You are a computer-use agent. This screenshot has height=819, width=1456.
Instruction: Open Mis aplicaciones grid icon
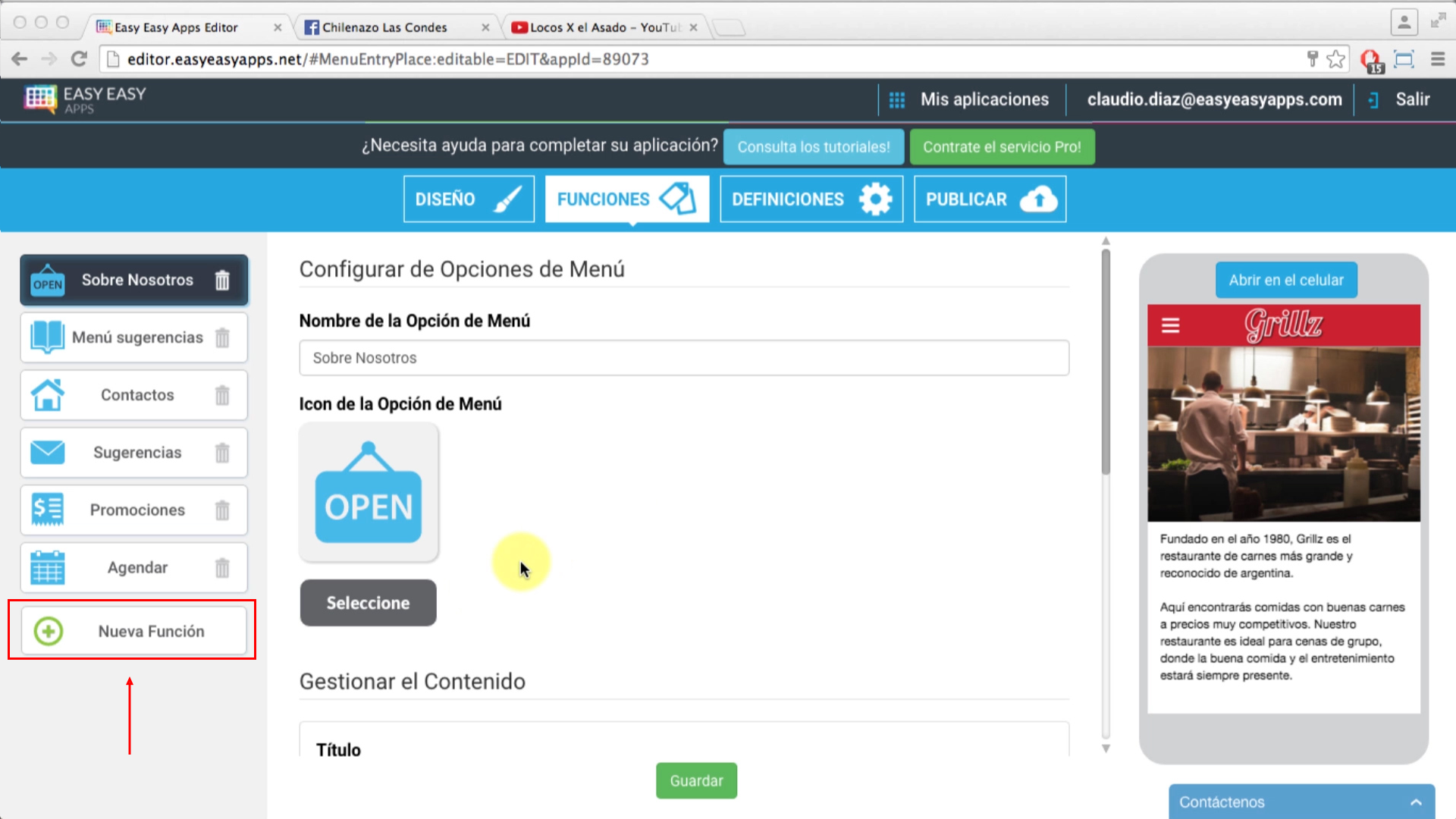[x=896, y=100]
